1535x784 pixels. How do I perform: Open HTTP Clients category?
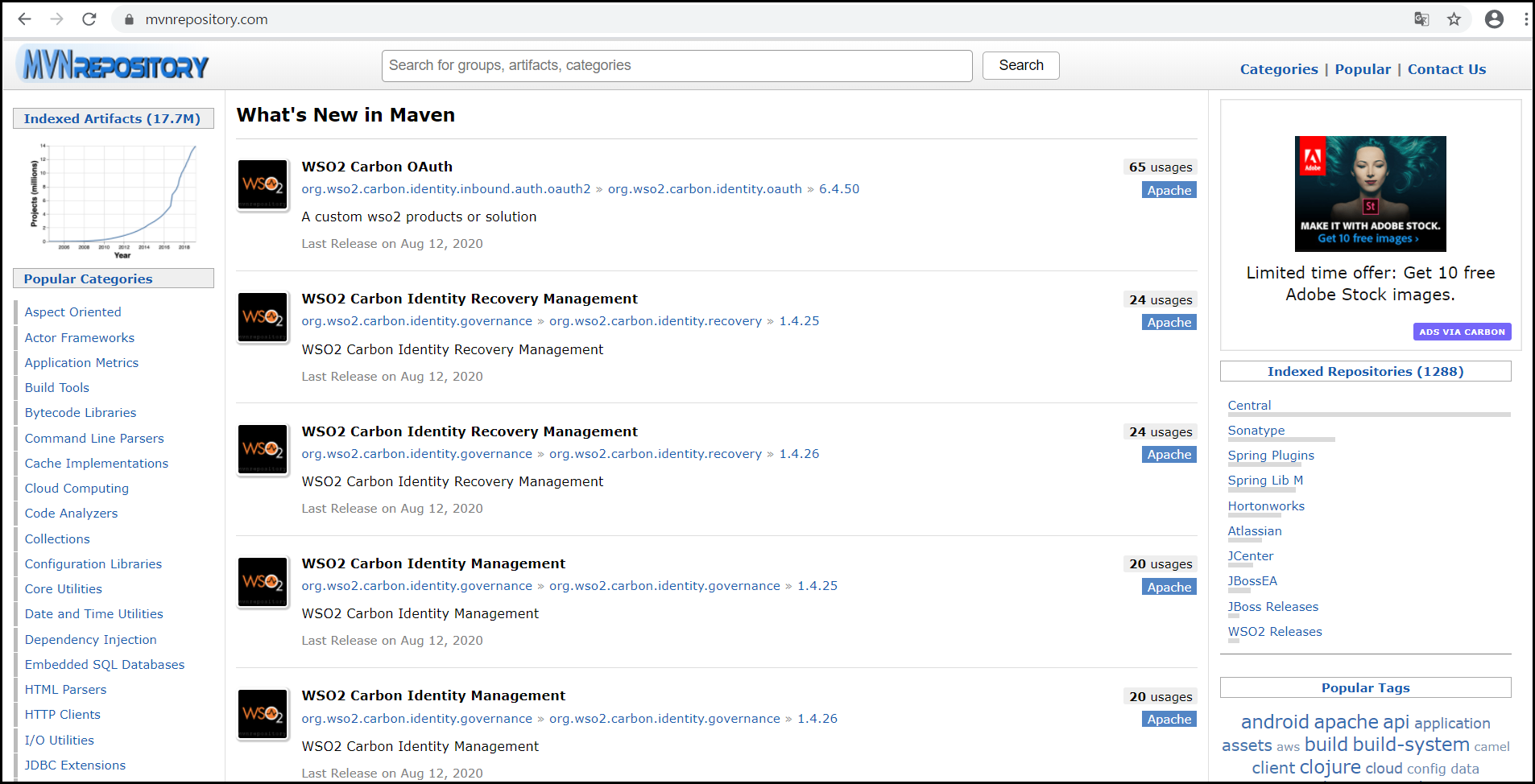[63, 715]
